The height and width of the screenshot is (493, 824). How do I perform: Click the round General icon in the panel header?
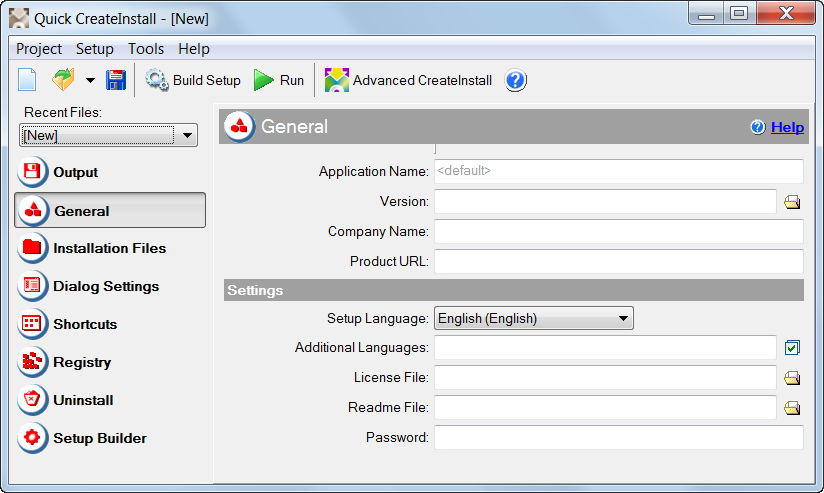239,126
